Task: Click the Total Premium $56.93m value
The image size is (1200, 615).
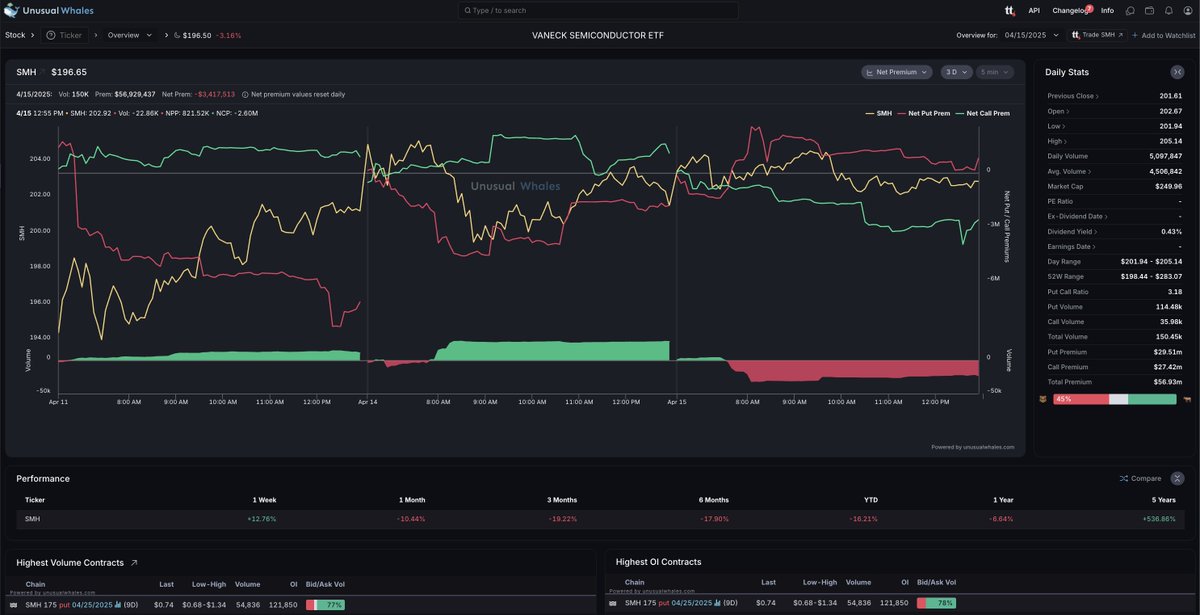Action: point(1166,381)
